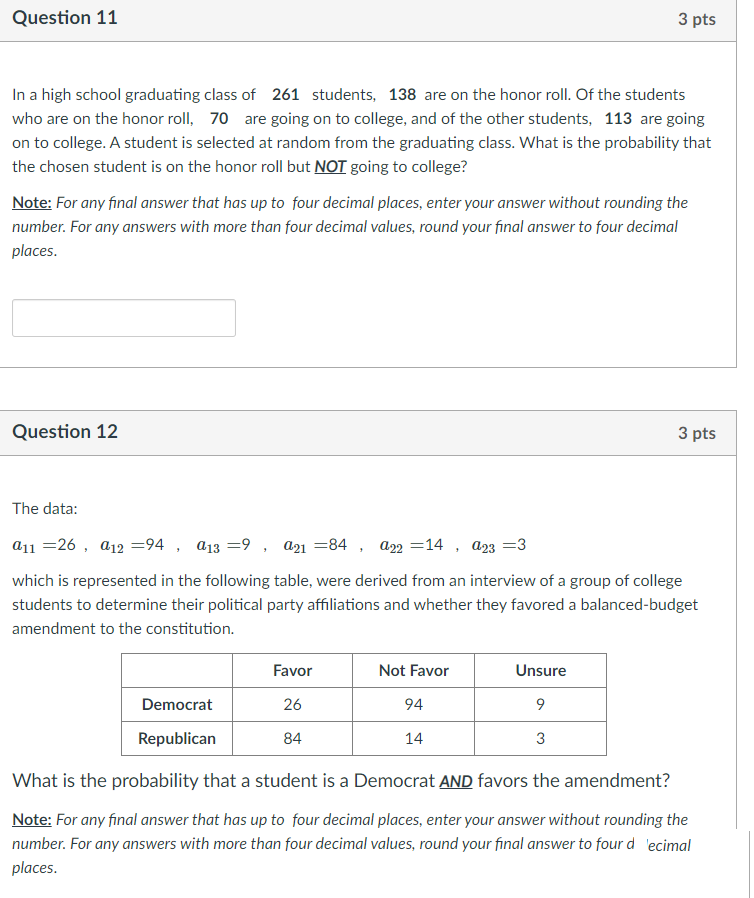The width and height of the screenshot is (754, 898).
Task: Select the Unsure column header
Action: (x=539, y=670)
